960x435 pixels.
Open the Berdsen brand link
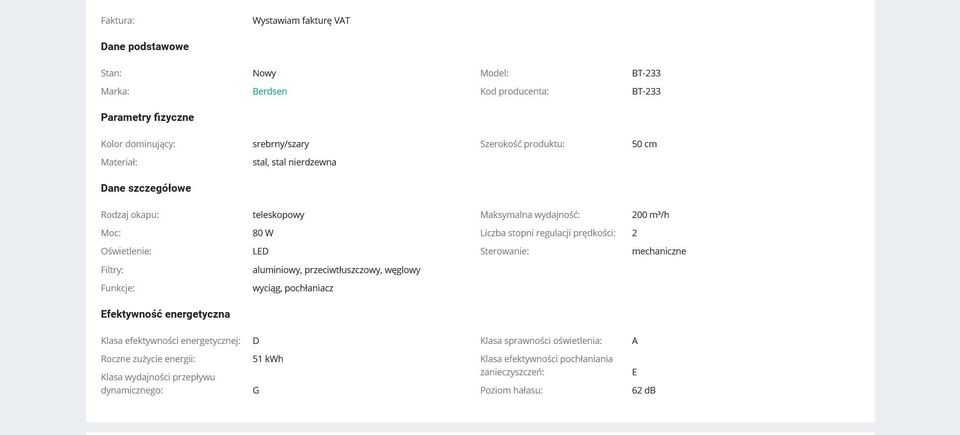point(270,91)
